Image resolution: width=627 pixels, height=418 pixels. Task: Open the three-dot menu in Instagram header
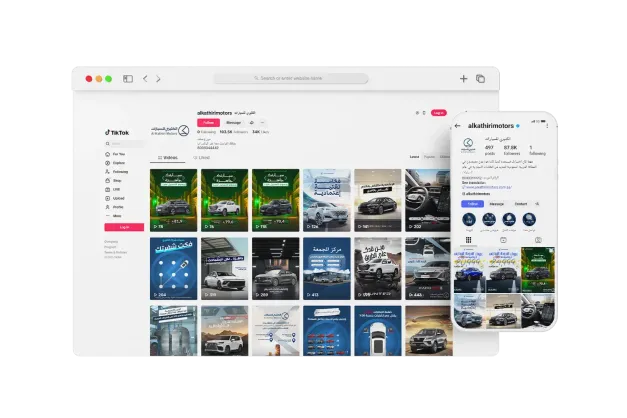547,126
